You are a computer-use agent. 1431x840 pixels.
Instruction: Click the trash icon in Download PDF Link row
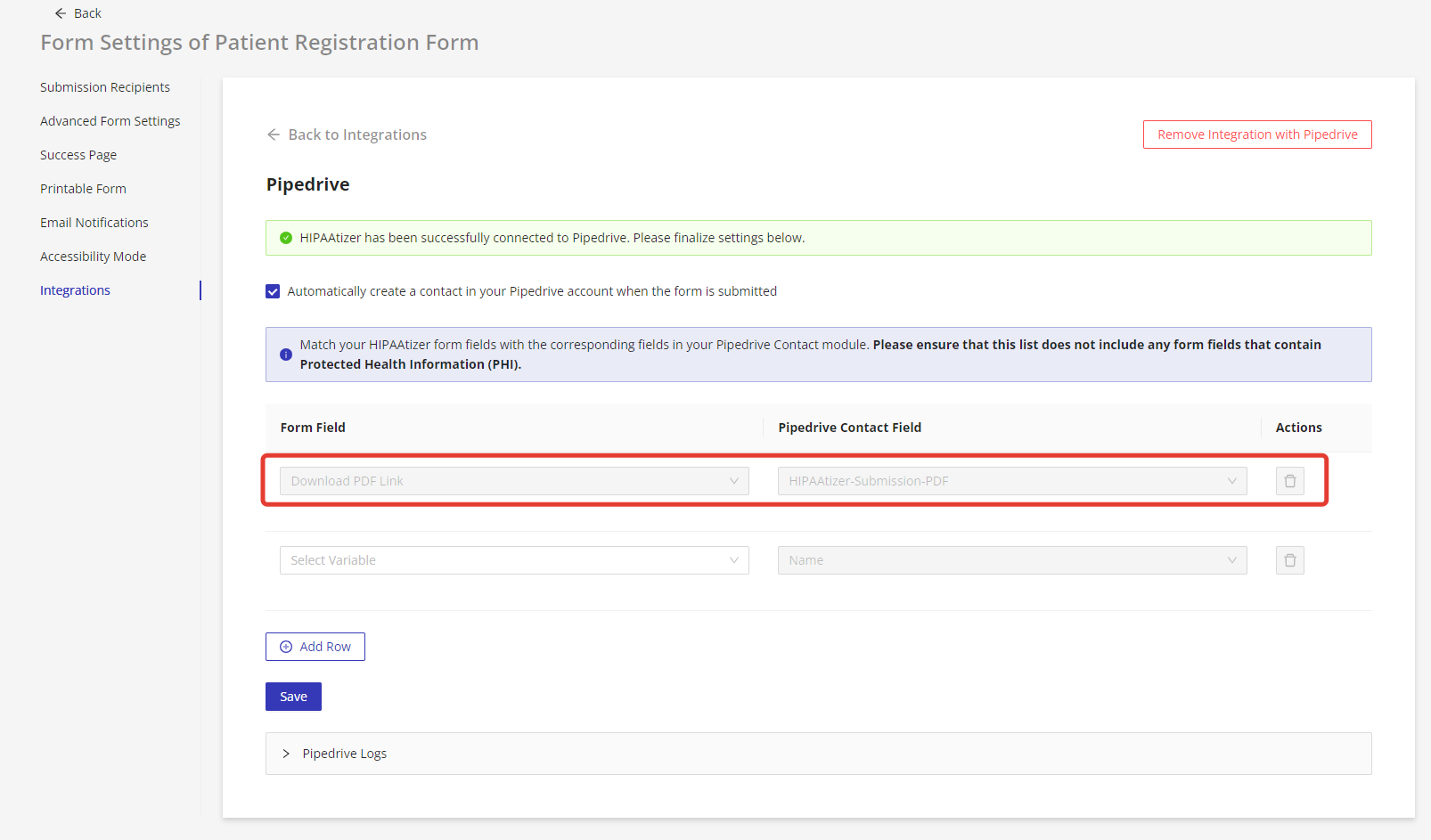click(x=1289, y=481)
